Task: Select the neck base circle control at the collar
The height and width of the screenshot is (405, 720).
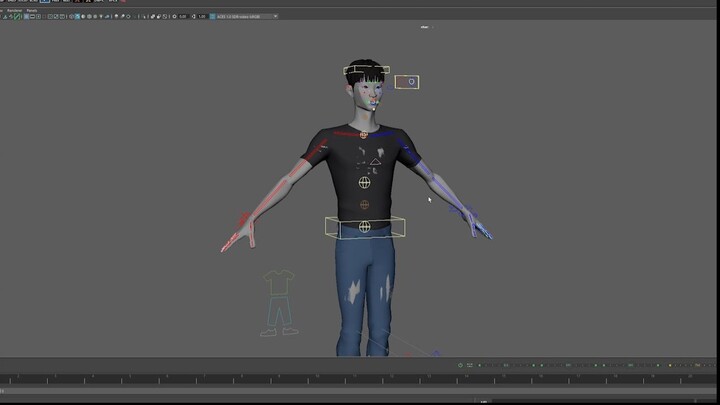Action: [x=364, y=135]
